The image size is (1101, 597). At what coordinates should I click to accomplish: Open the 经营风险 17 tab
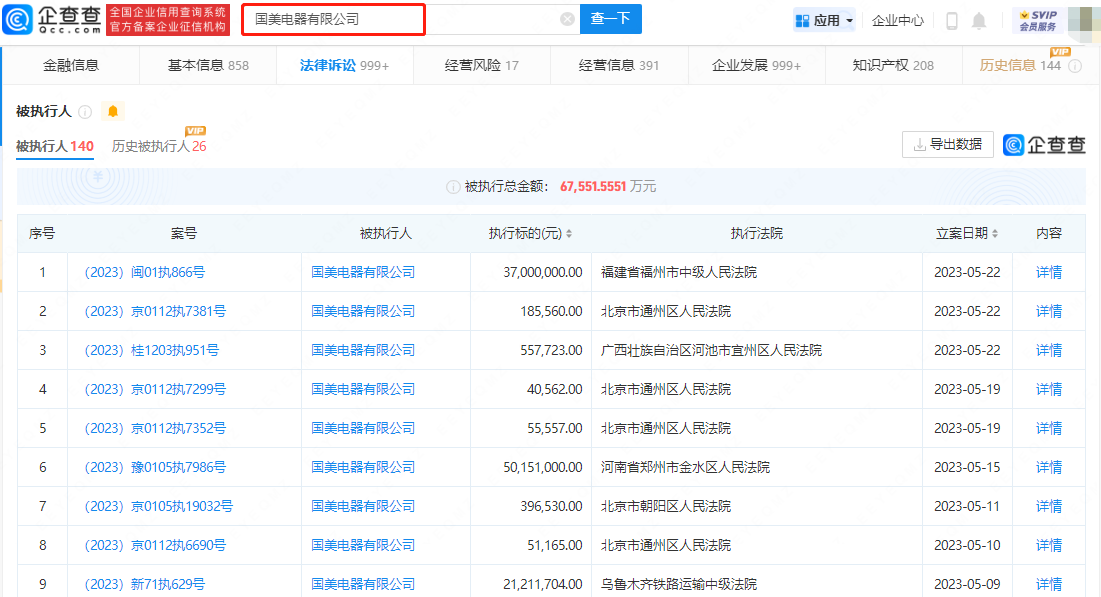pyautogui.click(x=482, y=65)
